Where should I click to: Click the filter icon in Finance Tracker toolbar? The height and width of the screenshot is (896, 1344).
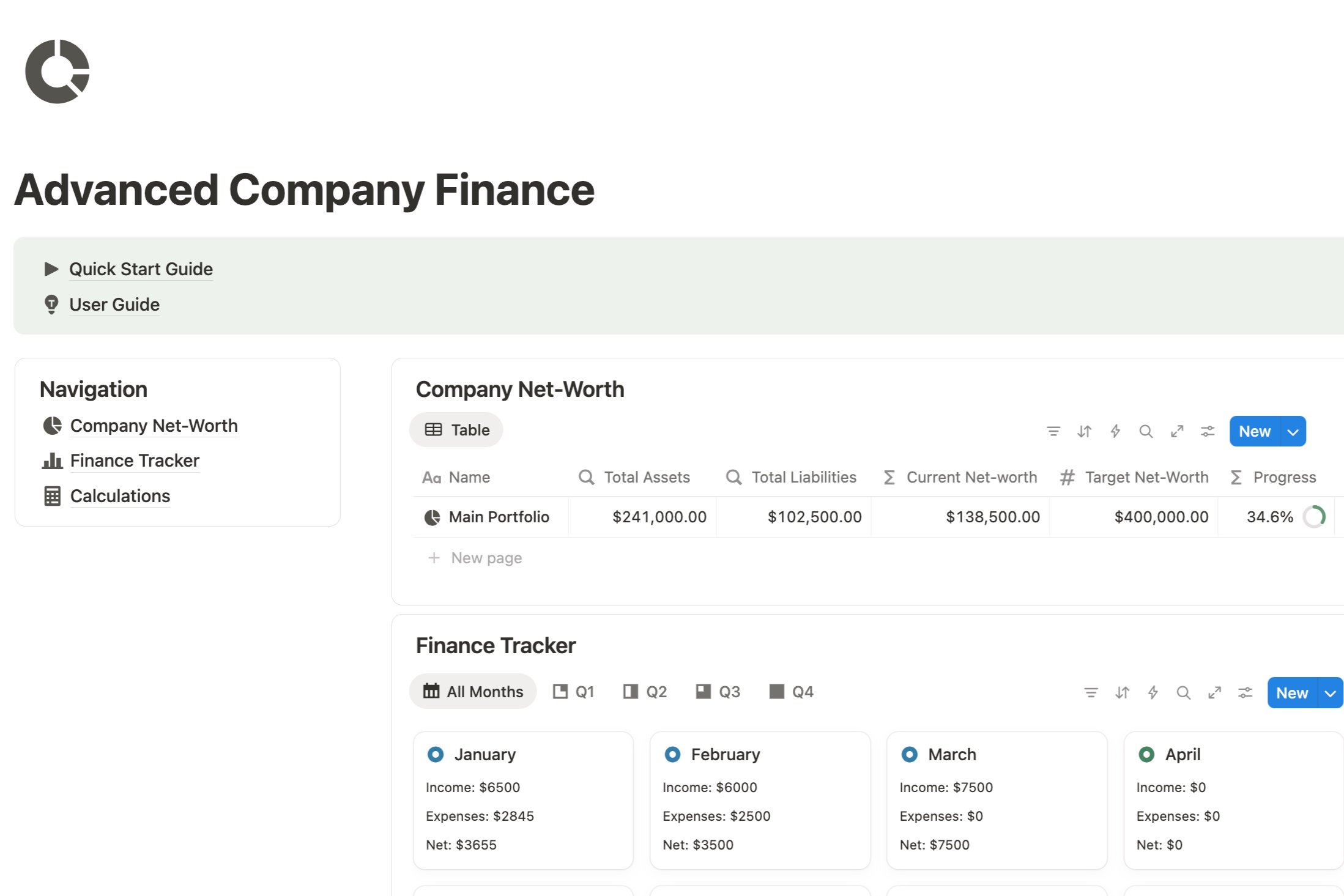coord(1091,692)
